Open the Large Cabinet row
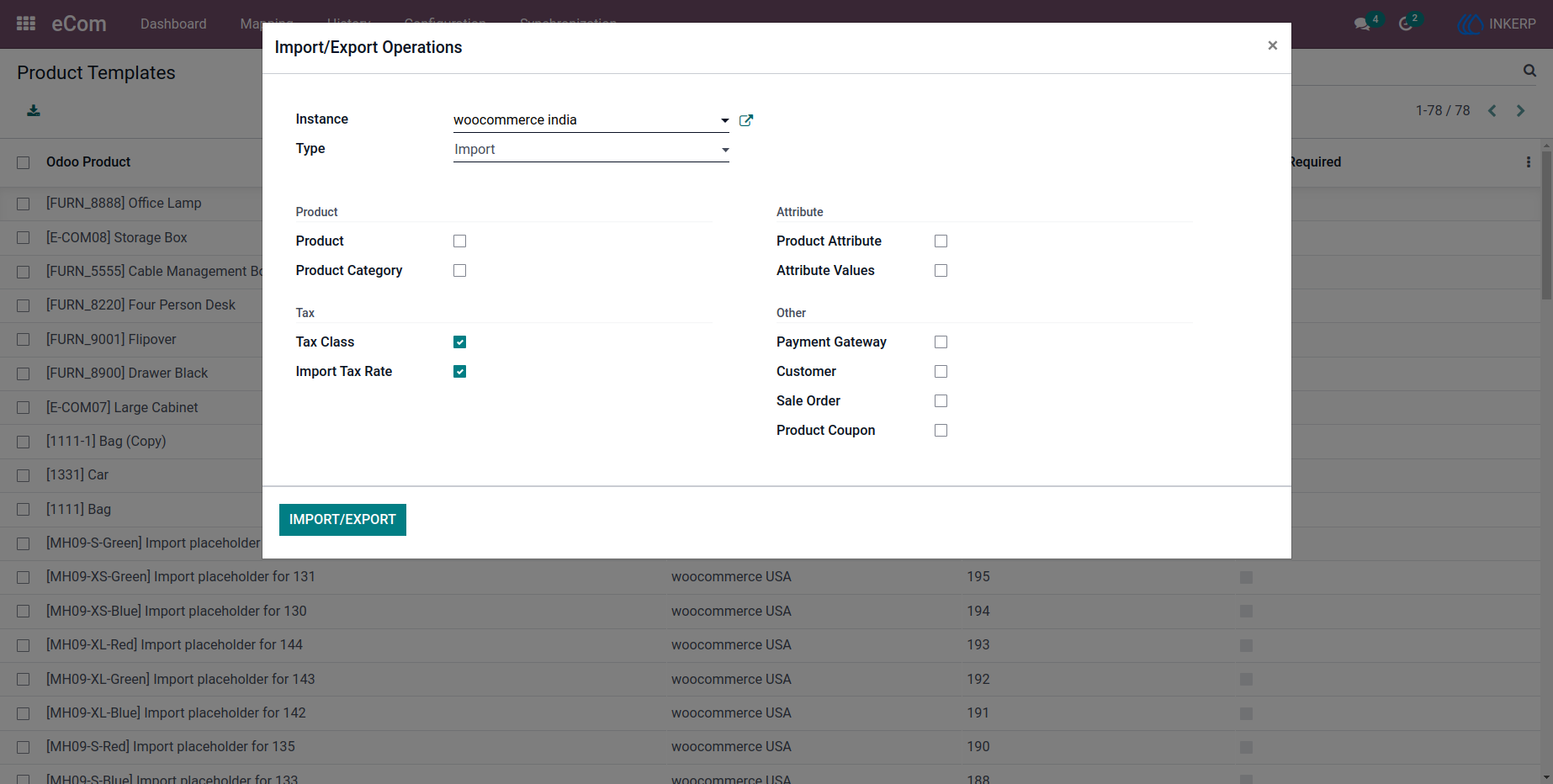This screenshot has height=784, width=1553. 122,407
